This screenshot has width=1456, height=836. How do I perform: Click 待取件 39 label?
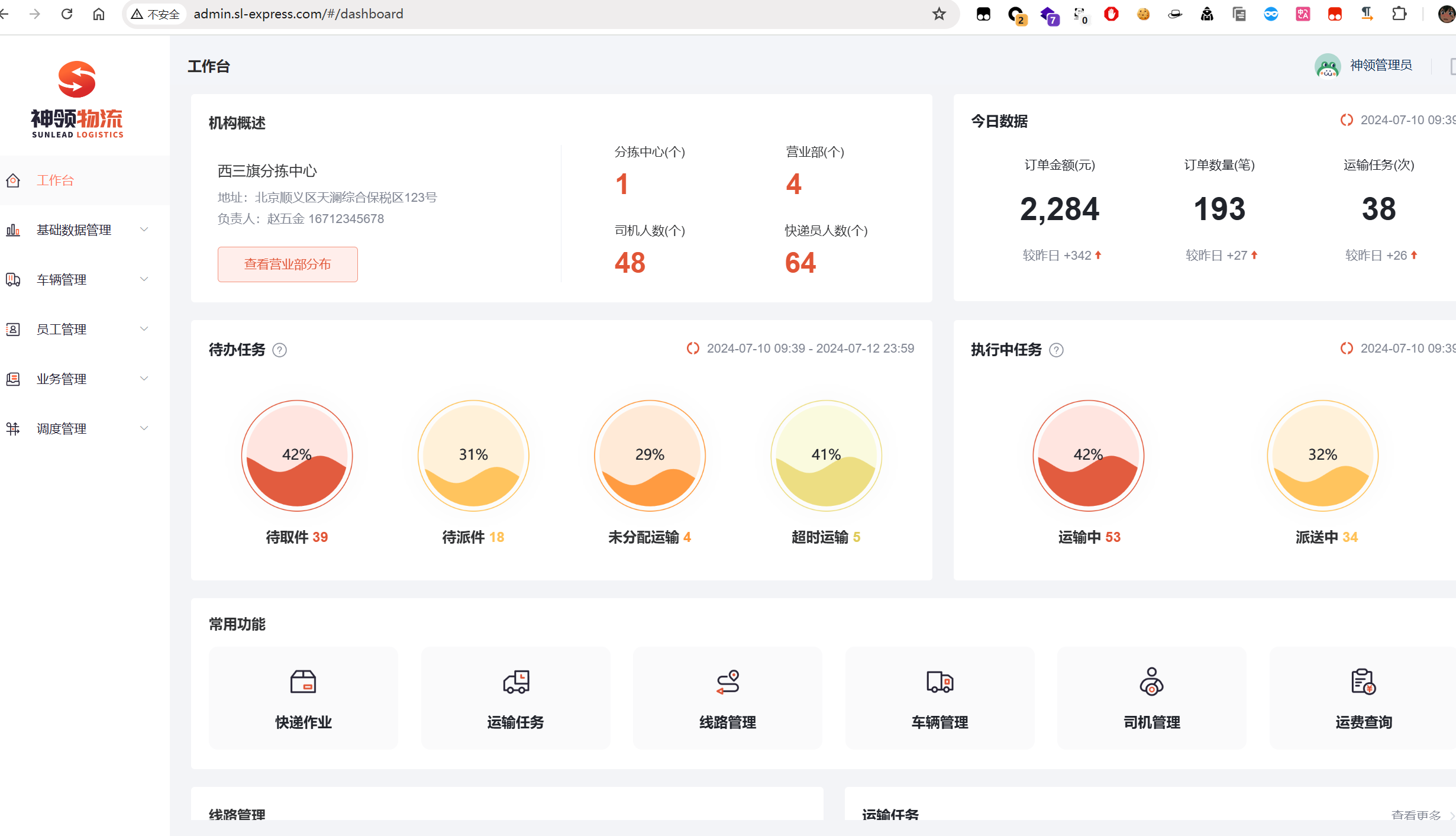(297, 537)
